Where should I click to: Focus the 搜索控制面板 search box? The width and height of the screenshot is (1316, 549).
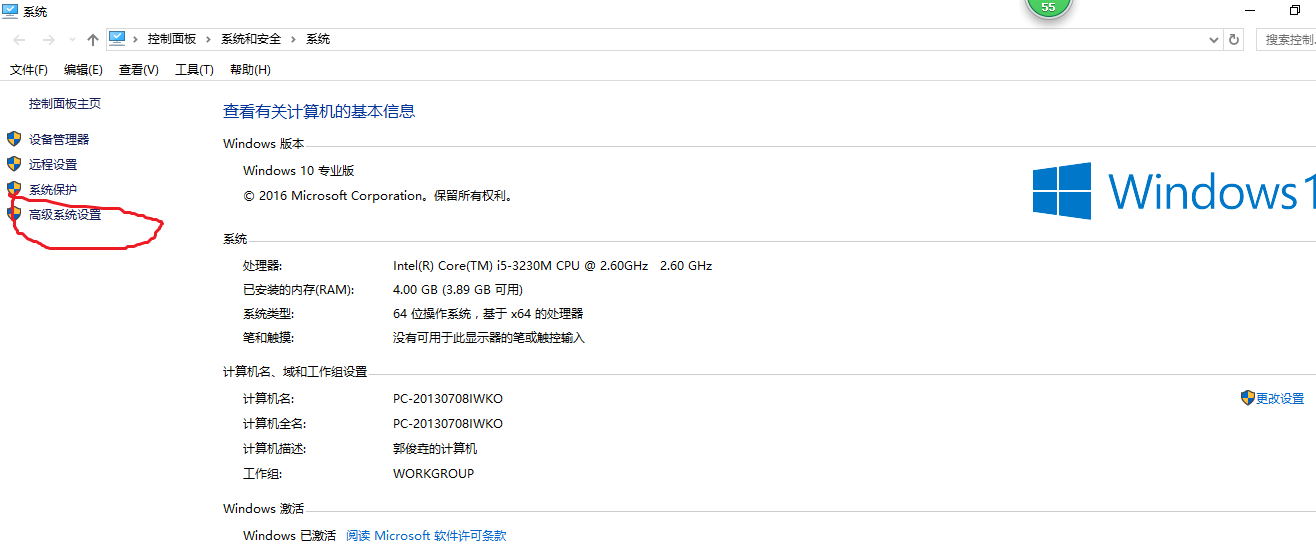coord(1284,39)
